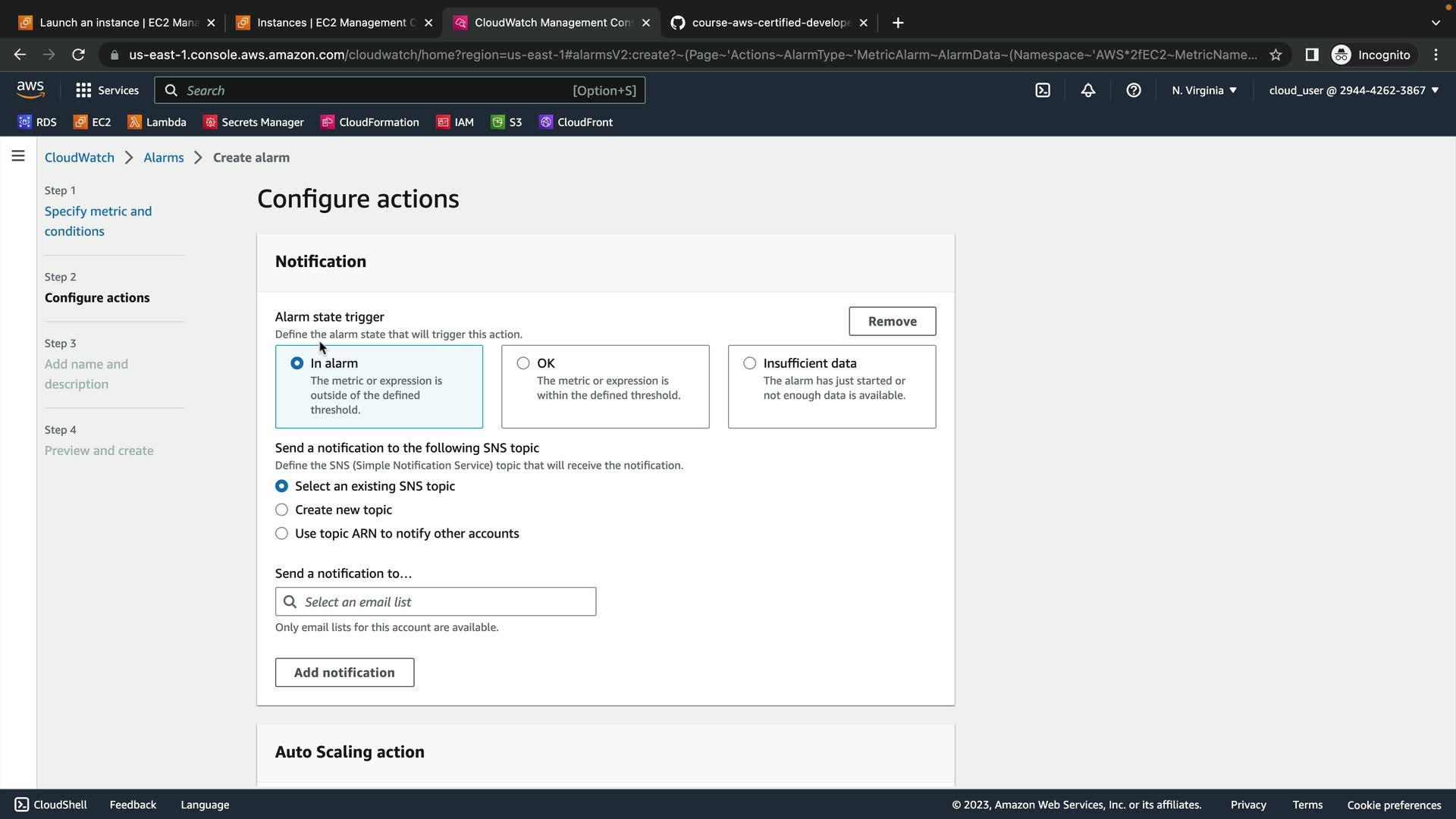The width and height of the screenshot is (1456, 819).
Task: Open the cloud_user account dropdown
Action: pyautogui.click(x=1353, y=90)
